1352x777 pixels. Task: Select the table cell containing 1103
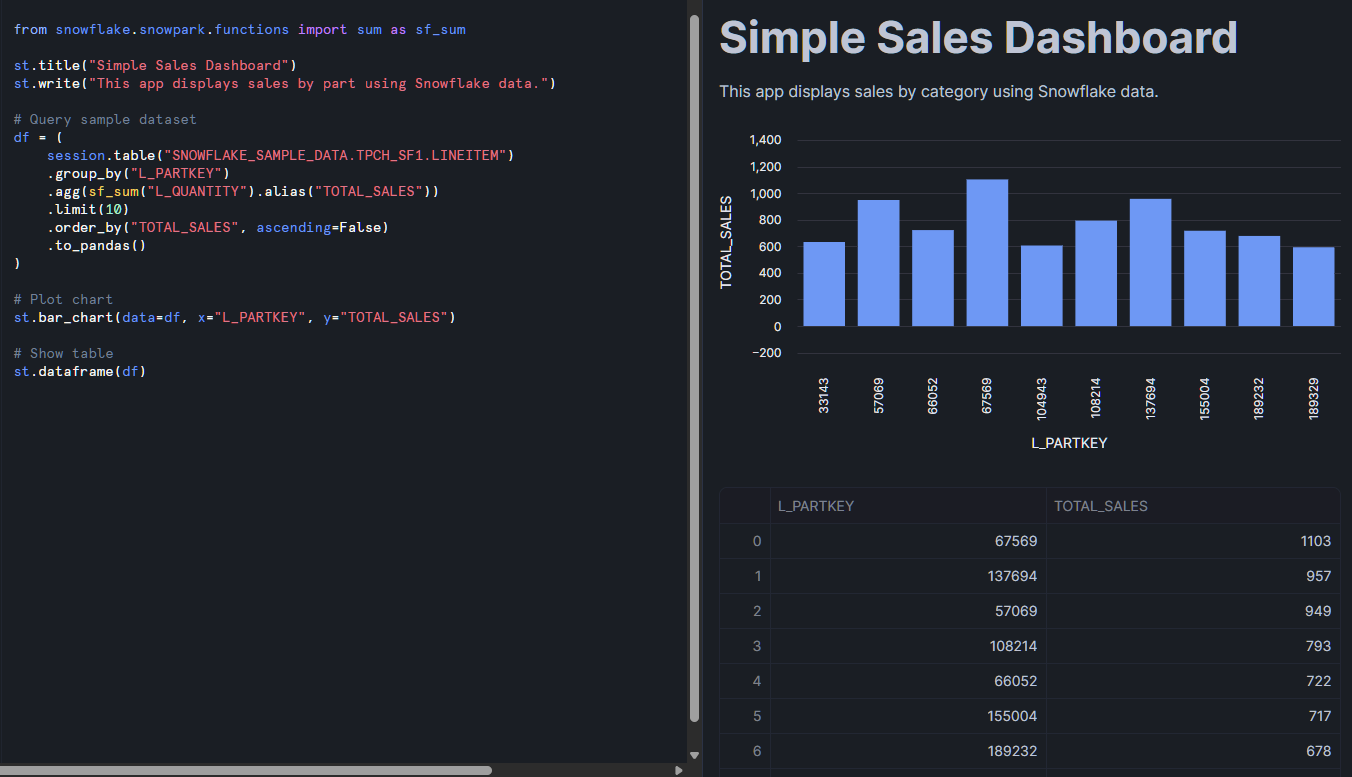point(1192,541)
